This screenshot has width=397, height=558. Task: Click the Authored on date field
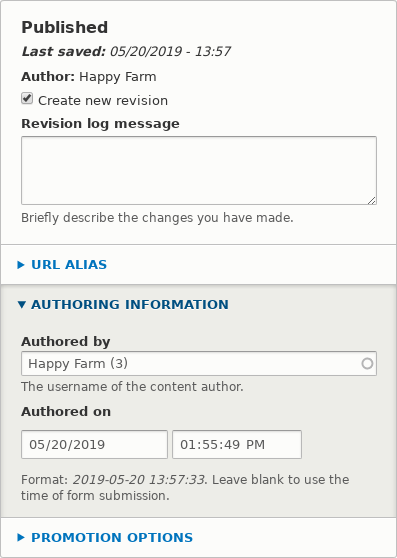[94, 444]
